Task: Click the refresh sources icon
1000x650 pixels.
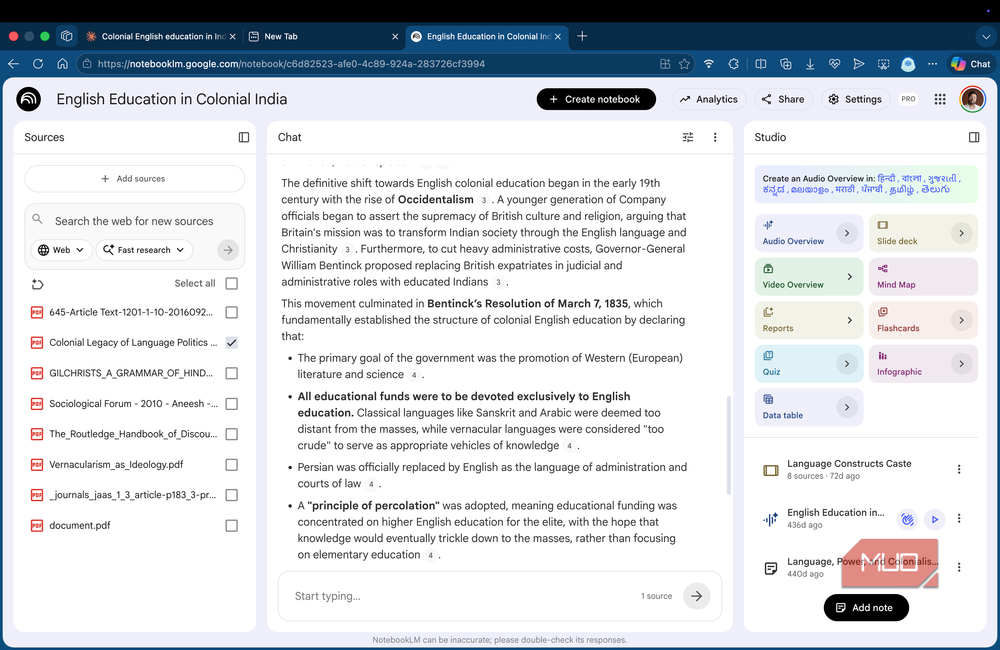Action: pos(38,284)
